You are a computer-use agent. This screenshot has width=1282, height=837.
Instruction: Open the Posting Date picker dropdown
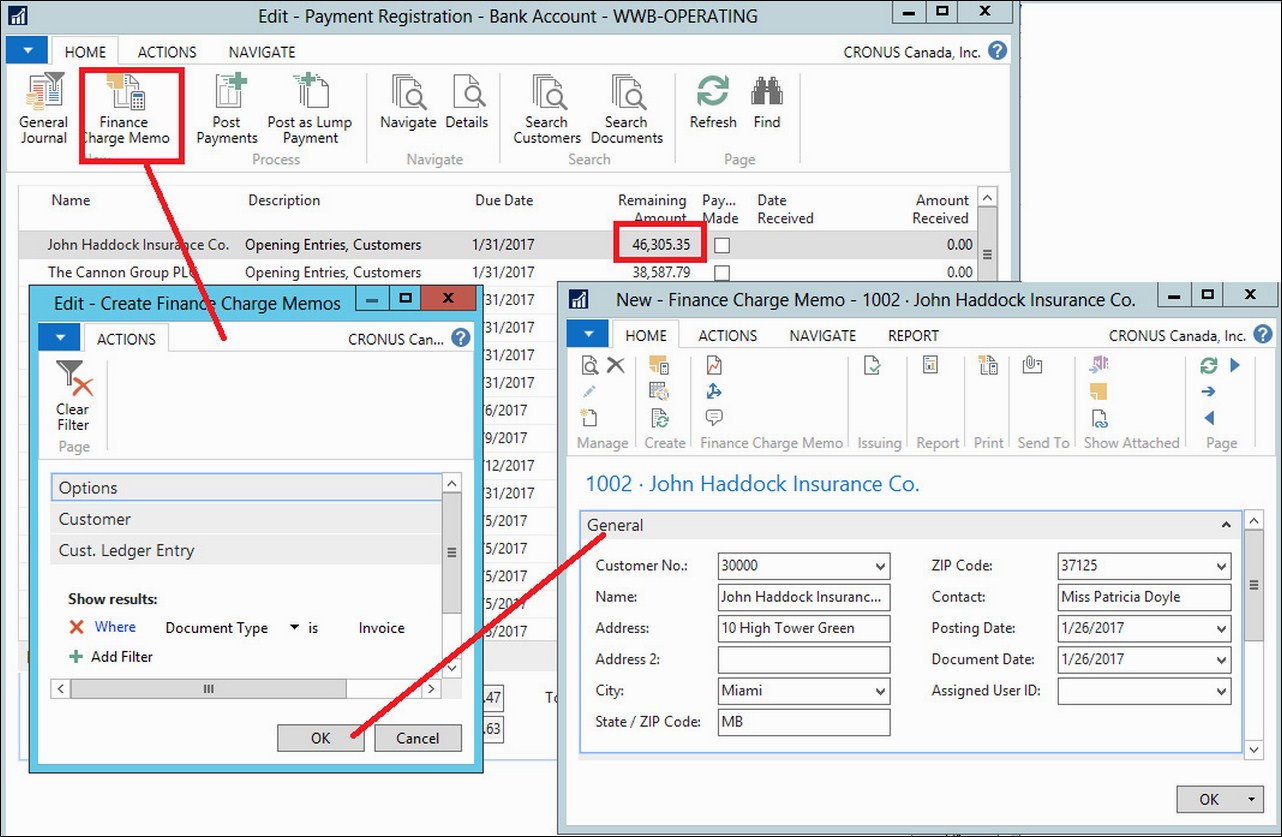(1221, 629)
